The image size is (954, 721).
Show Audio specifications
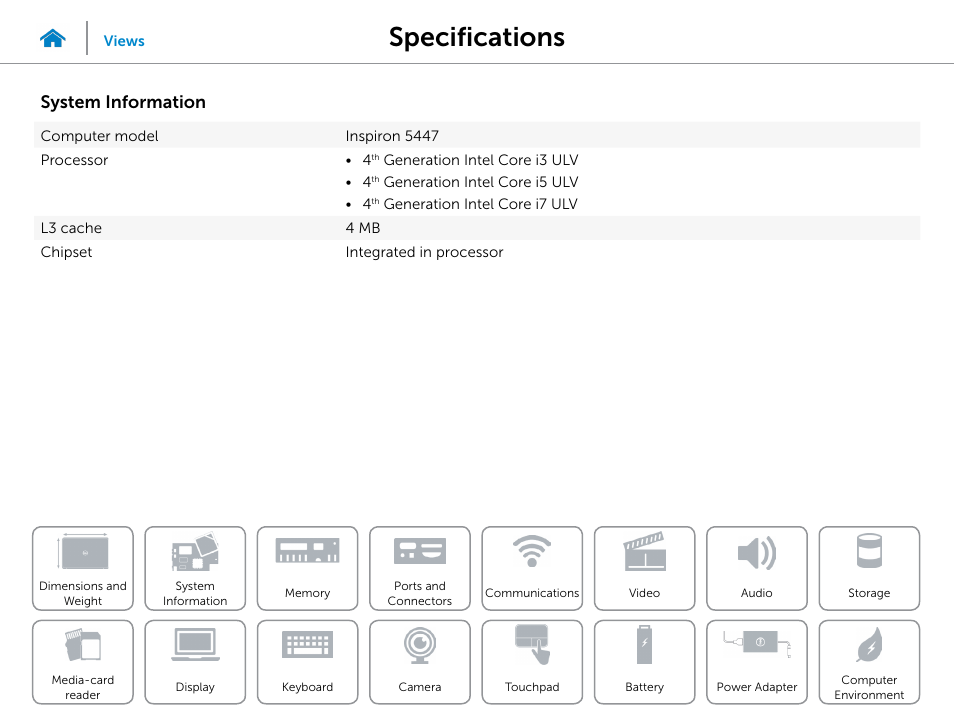point(757,568)
